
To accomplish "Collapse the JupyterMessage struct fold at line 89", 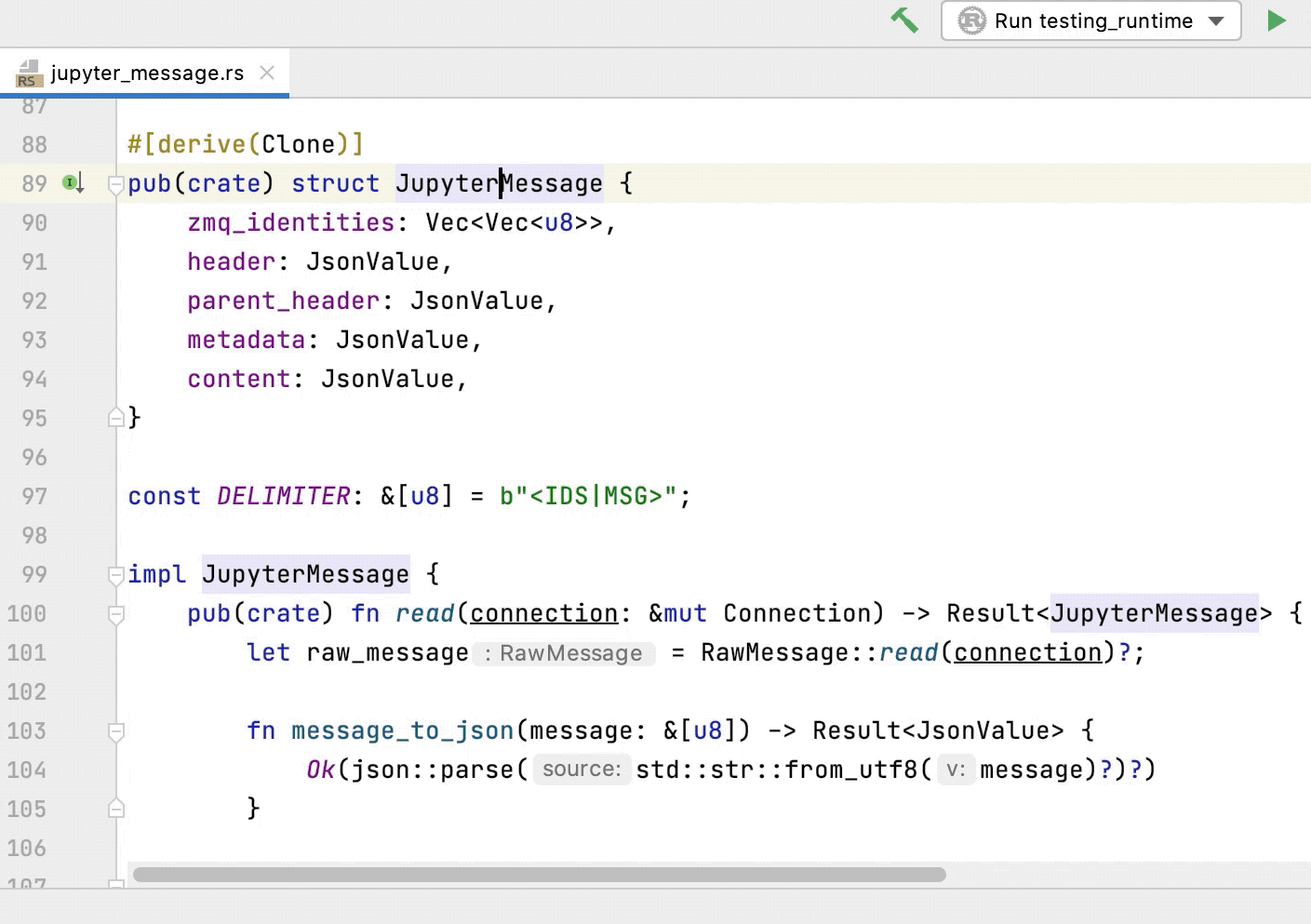I will click(116, 184).
